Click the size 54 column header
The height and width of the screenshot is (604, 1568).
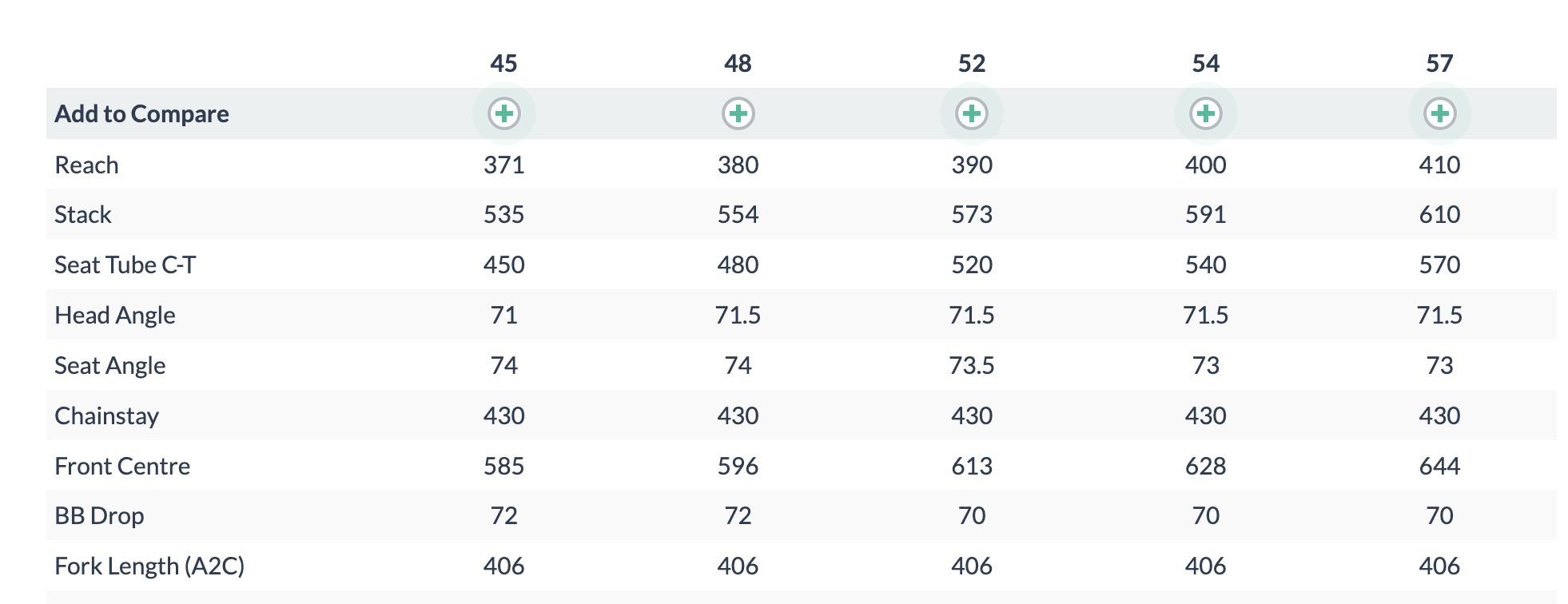point(1206,63)
